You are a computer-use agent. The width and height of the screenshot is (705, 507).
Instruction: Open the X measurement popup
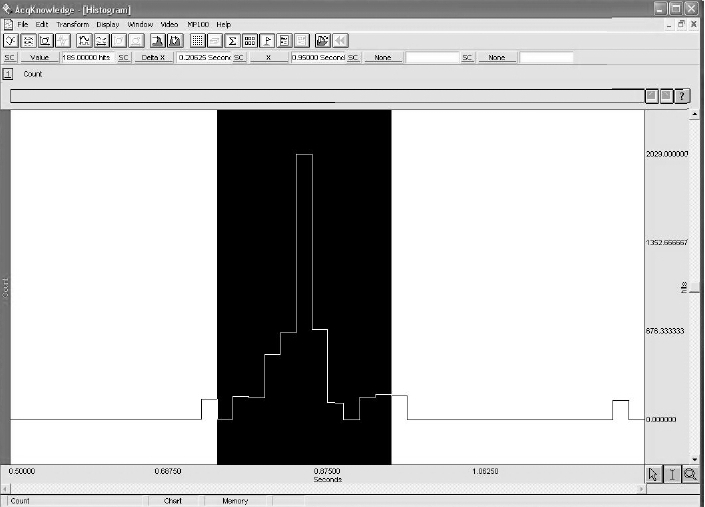point(268,58)
